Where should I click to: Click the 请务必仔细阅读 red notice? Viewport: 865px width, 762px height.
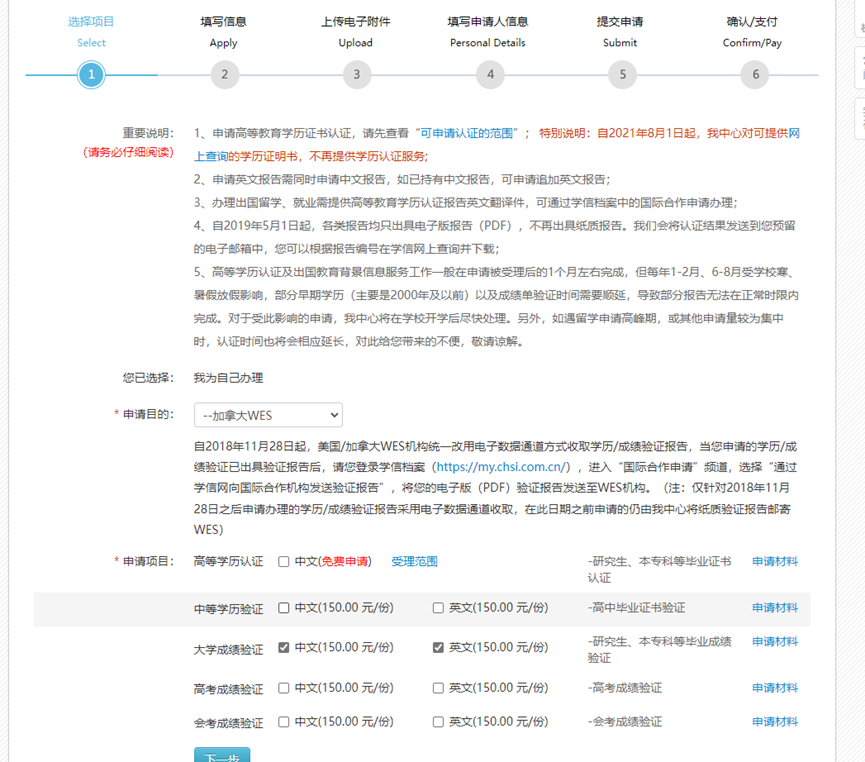(x=128, y=152)
